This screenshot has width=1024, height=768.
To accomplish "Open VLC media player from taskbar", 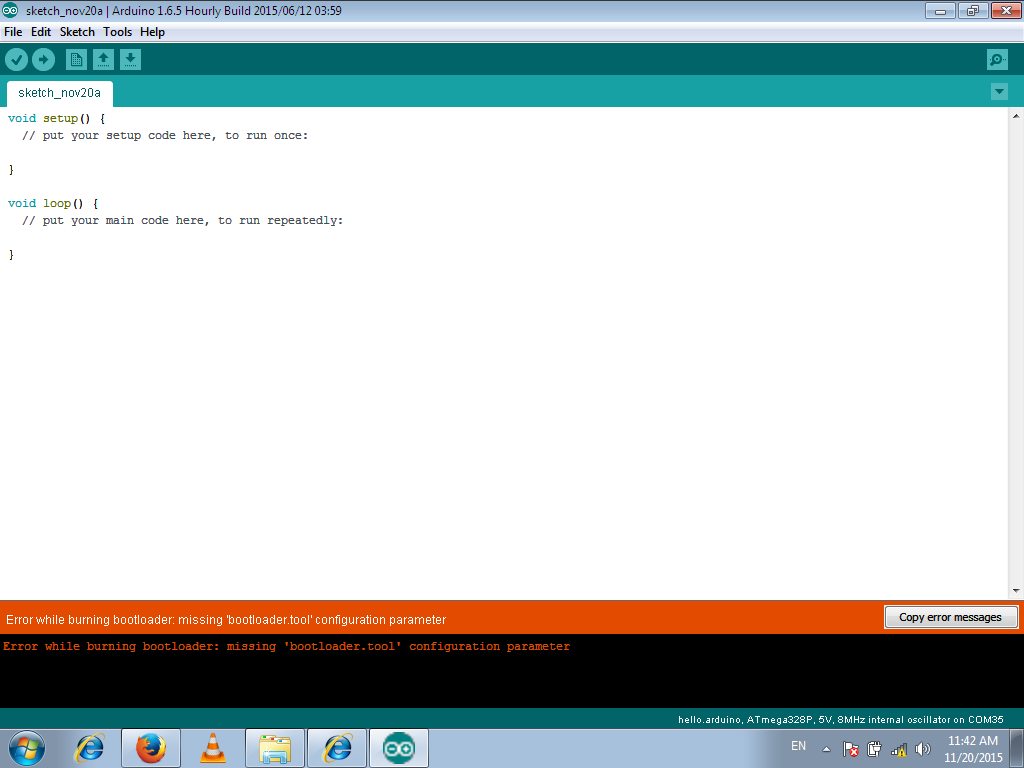I will click(213, 748).
